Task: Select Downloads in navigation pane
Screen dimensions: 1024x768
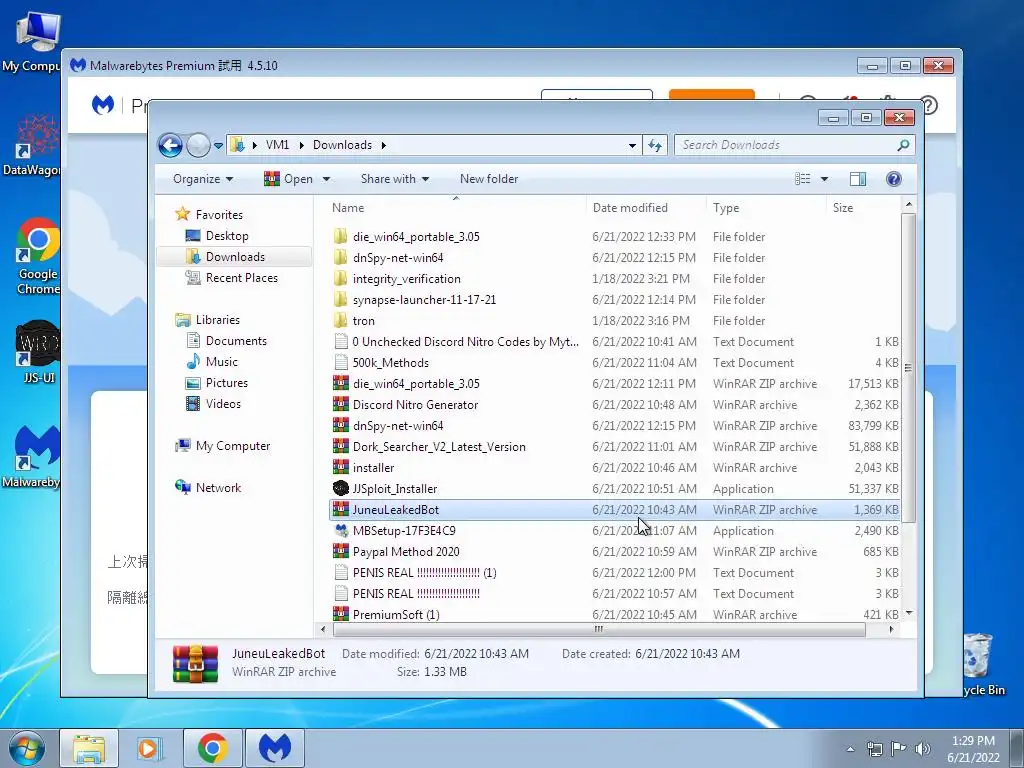Action: (235, 257)
